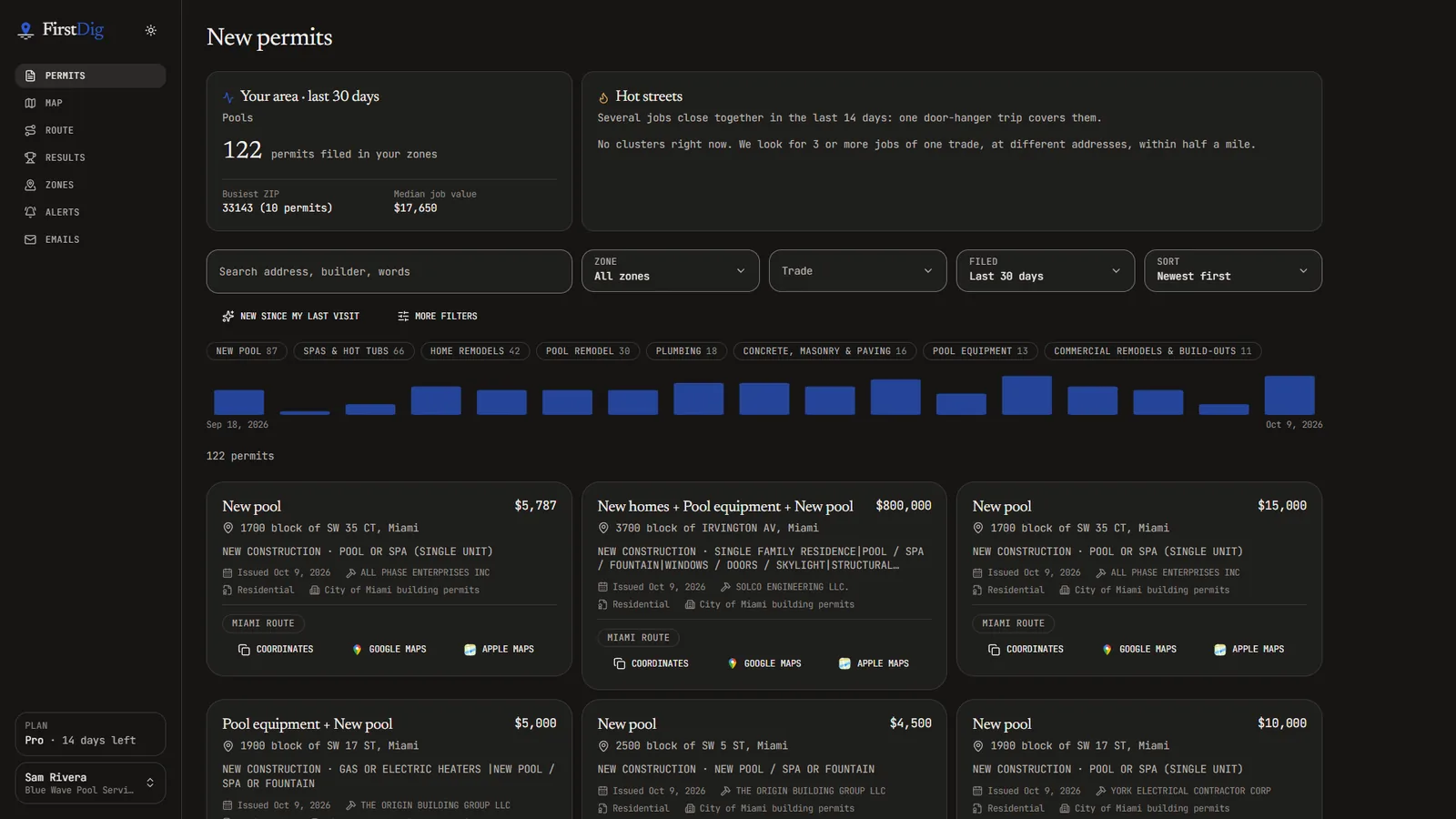Open Google Maps for $15,000 New pool permit
The height and width of the screenshot is (819, 1456).
(x=1138, y=650)
